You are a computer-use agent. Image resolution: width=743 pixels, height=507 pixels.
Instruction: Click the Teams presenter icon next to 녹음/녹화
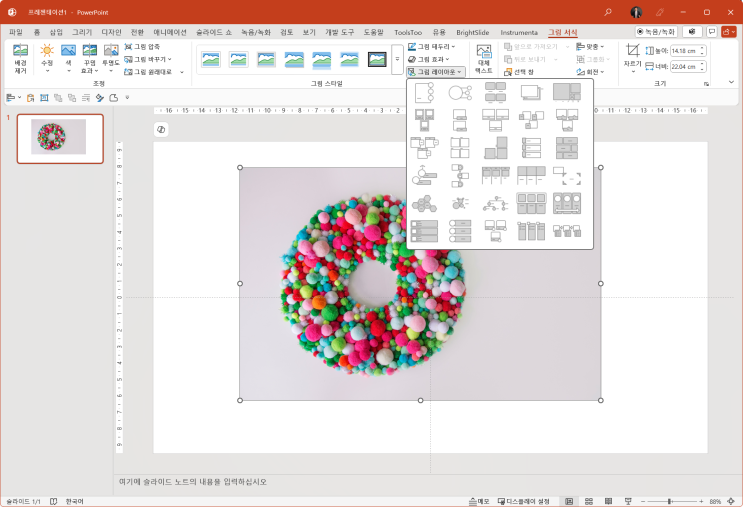(692, 32)
